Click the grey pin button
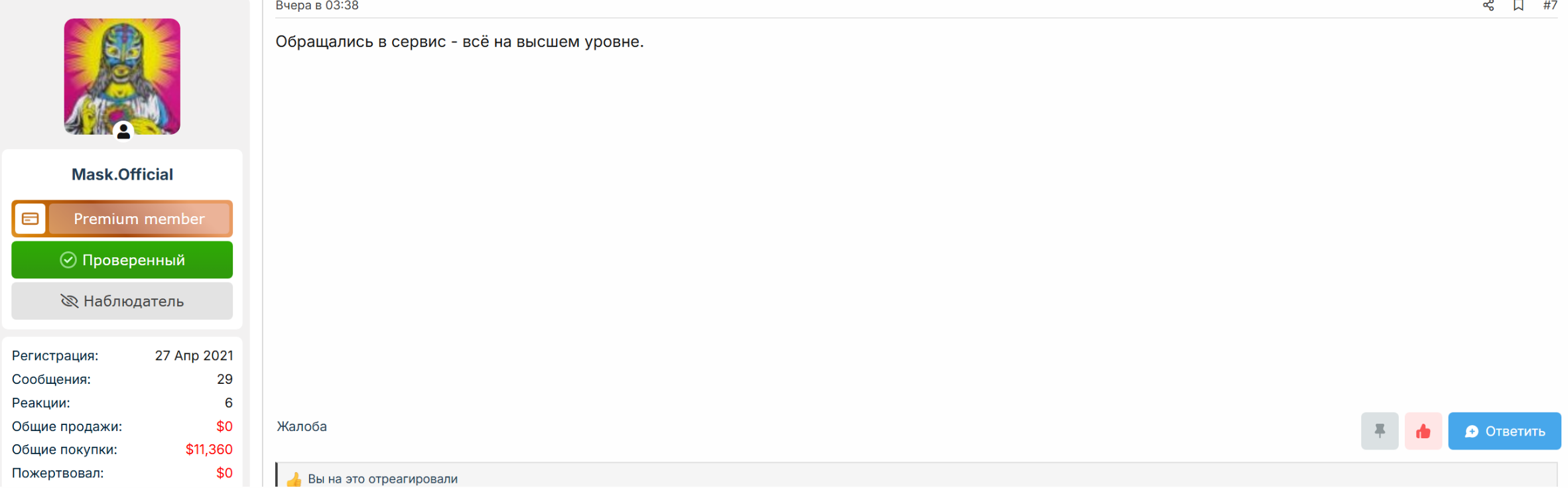Viewport: 1568px width, 488px height. [1380, 431]
